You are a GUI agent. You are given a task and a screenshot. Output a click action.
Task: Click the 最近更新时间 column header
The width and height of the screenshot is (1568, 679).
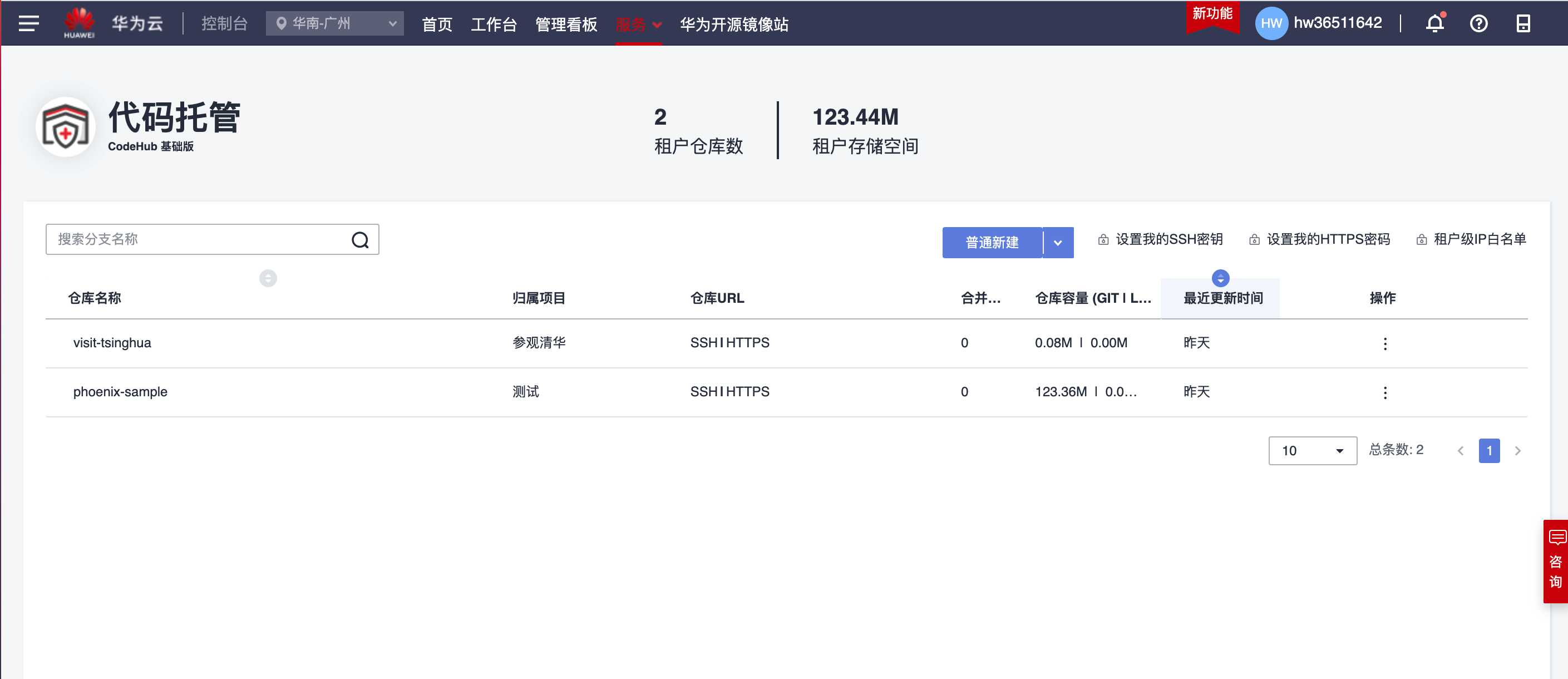point(1223,298)
